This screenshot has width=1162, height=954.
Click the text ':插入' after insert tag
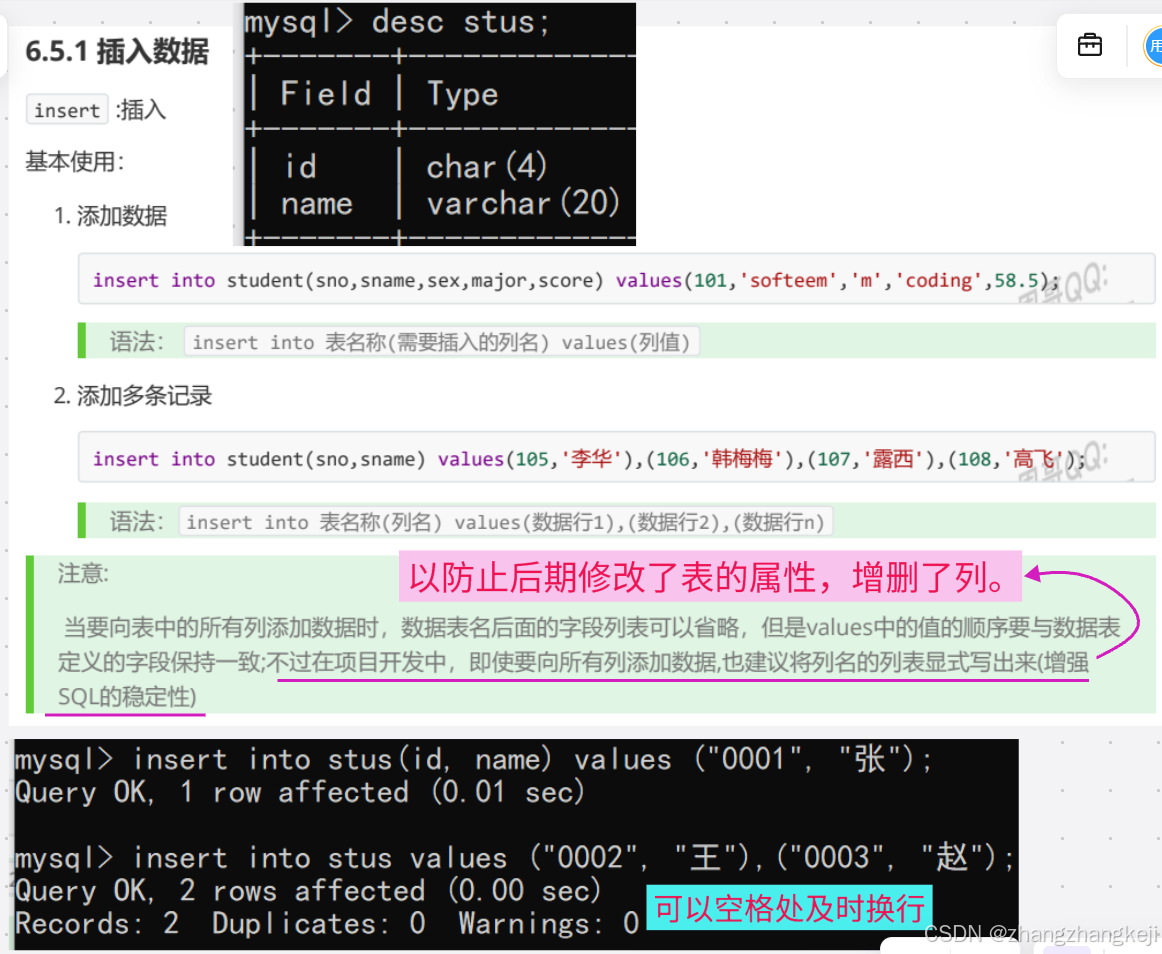click(x=141, y=110)
